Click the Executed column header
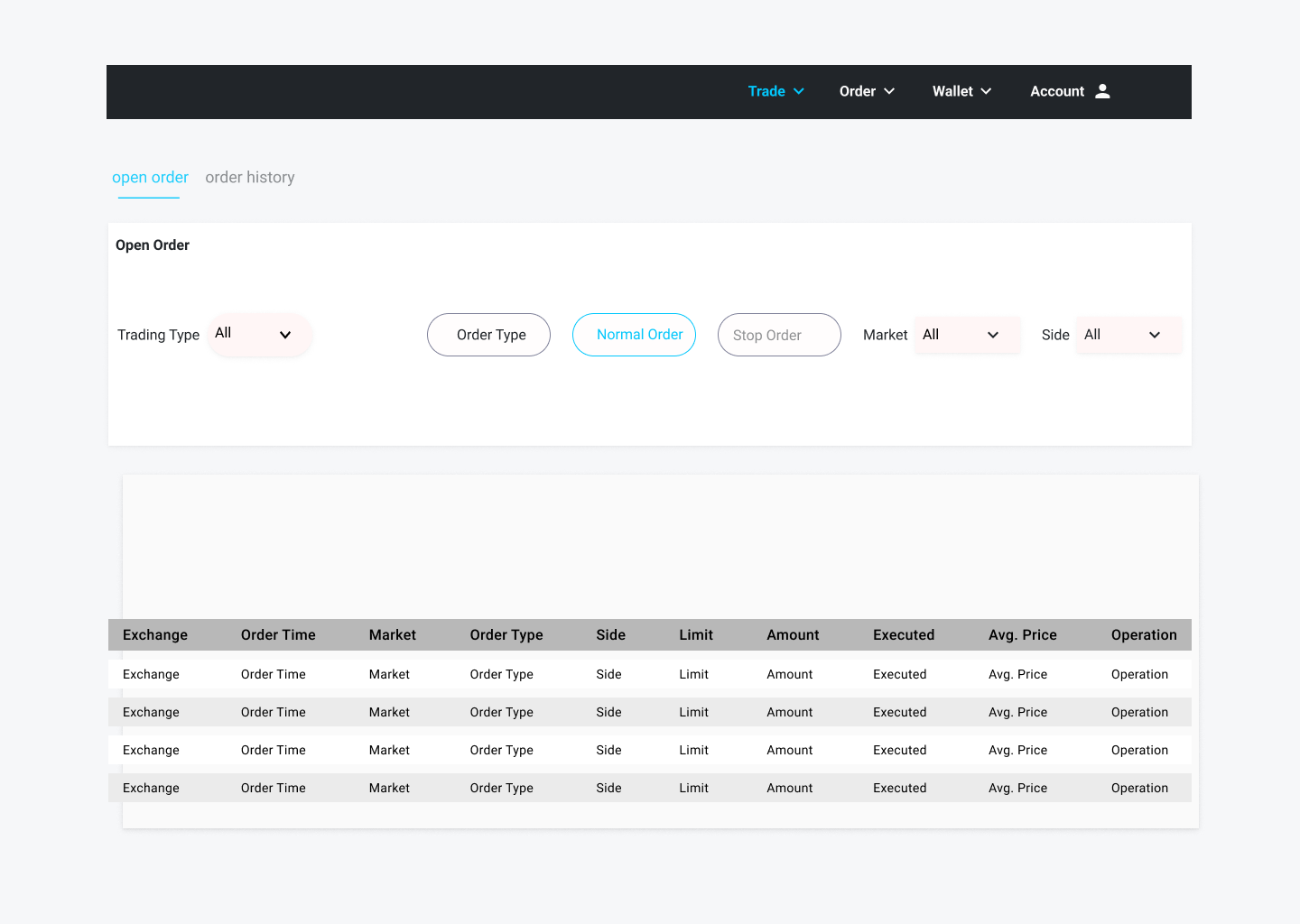The height and width of the screenshot is (924, 1300). point(903,634)
